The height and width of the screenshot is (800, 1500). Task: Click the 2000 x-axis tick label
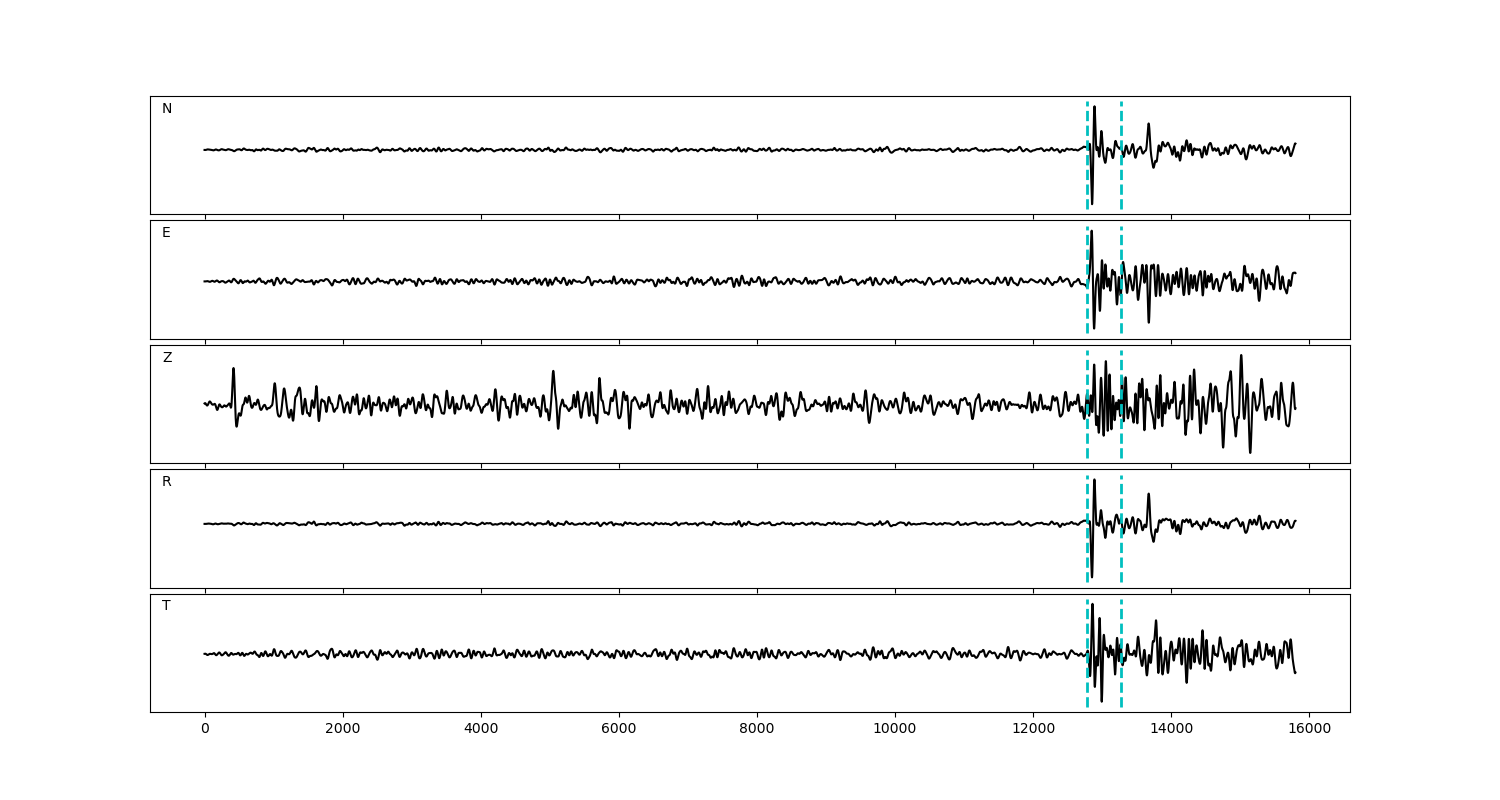point(343,729)
